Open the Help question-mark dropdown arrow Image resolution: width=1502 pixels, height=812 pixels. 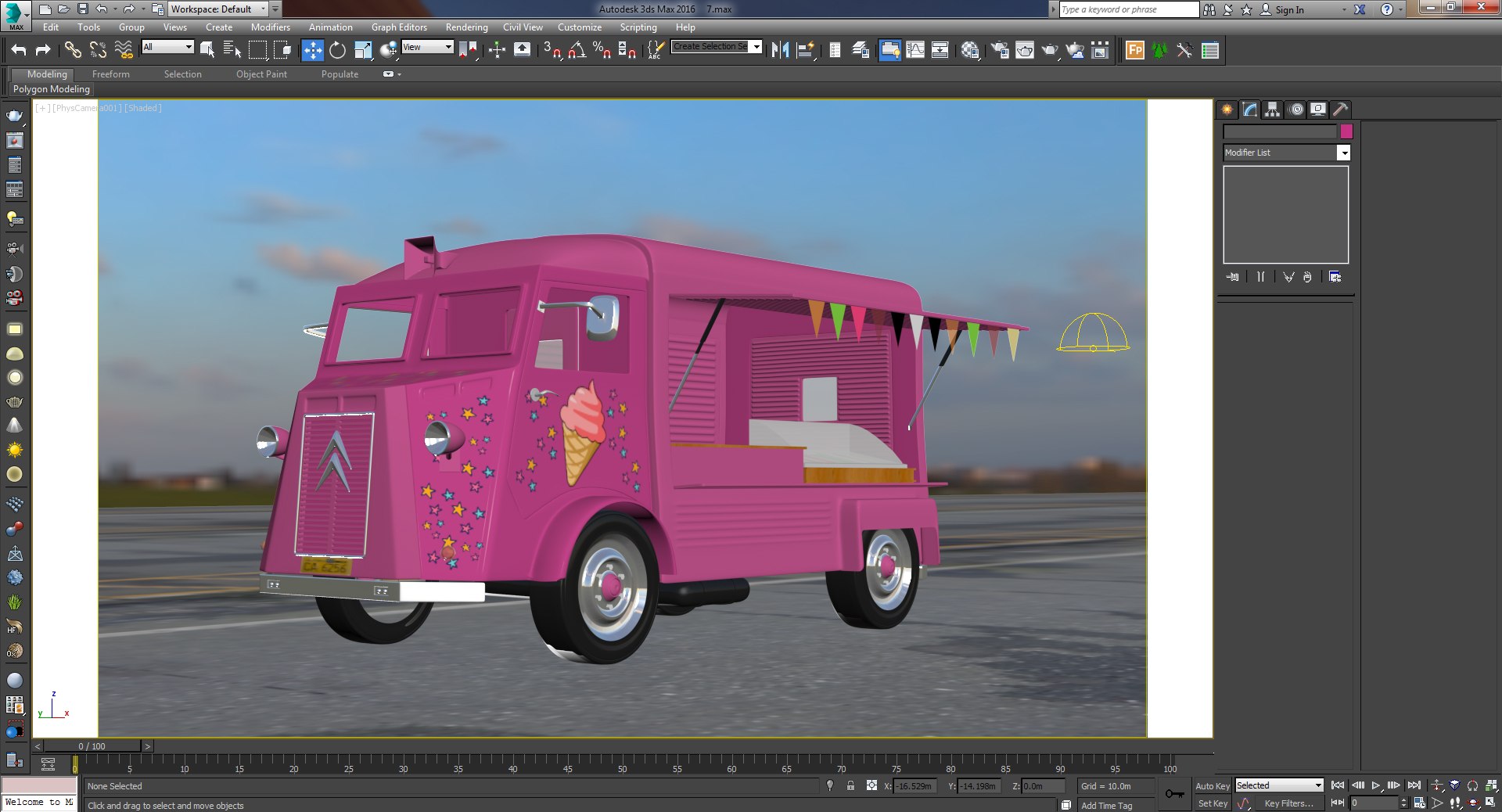point(1400,10)
